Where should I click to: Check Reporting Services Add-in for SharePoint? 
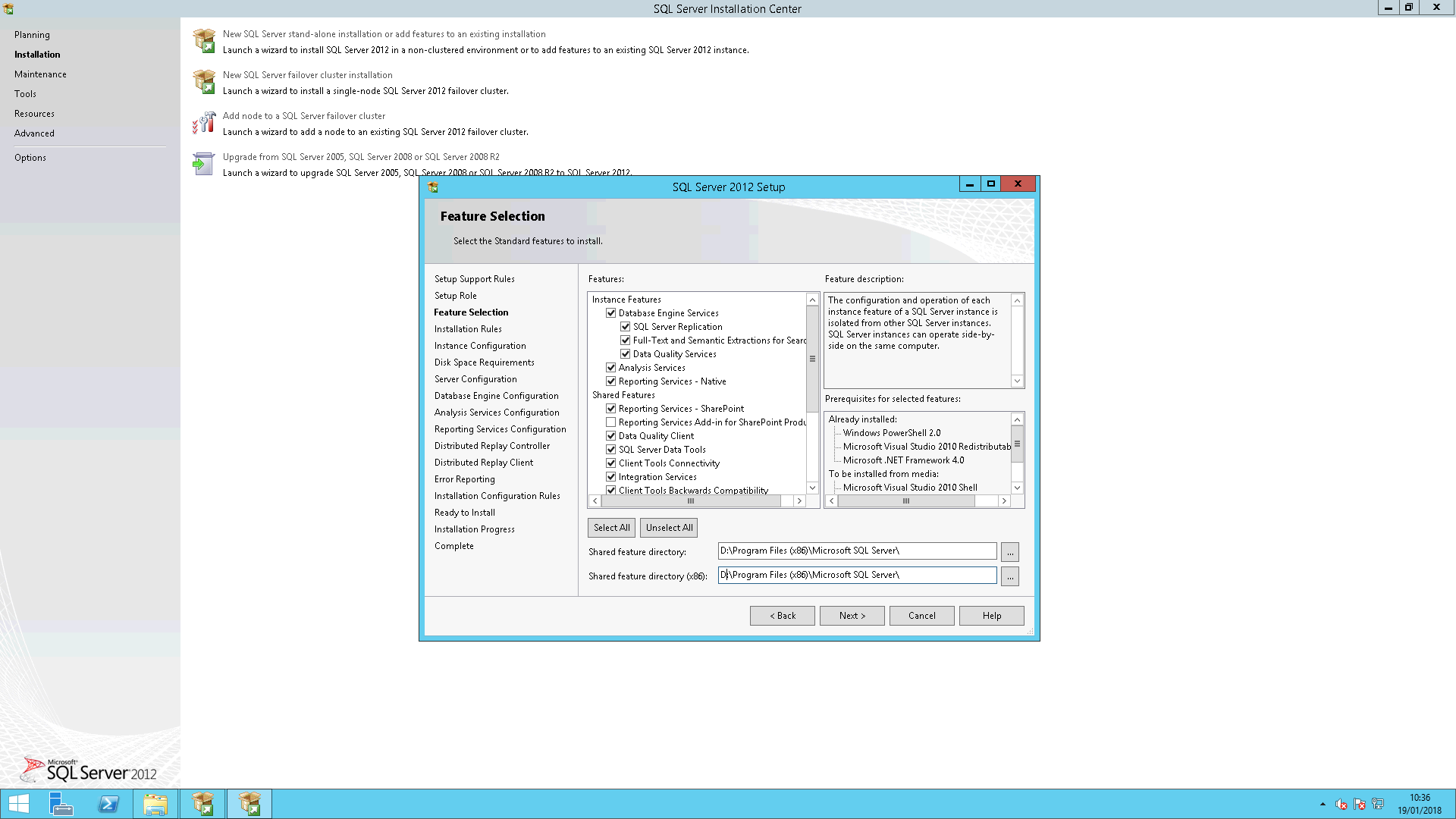point(610,422)
